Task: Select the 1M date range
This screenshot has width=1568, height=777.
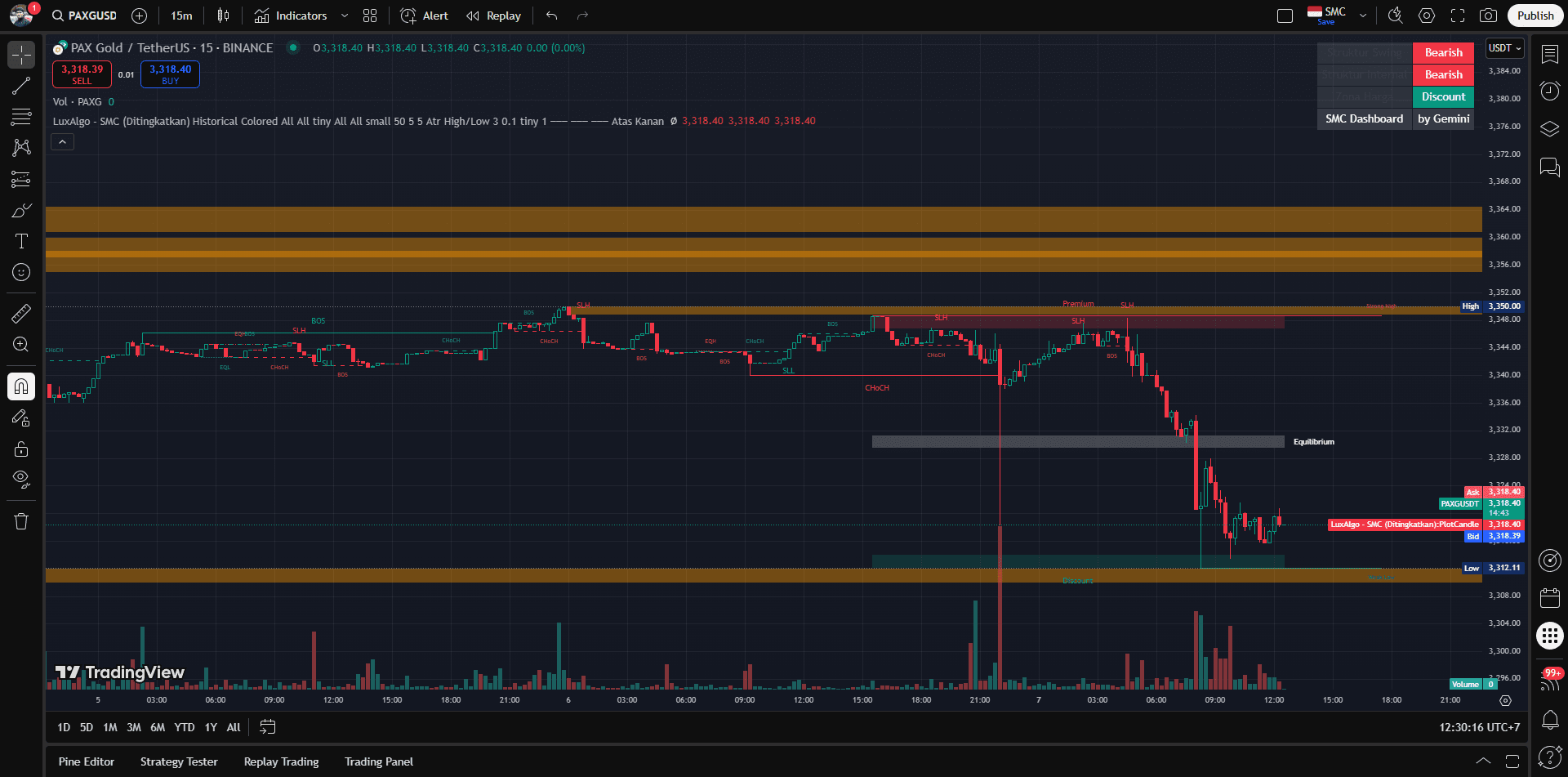Action: [110, 727]
